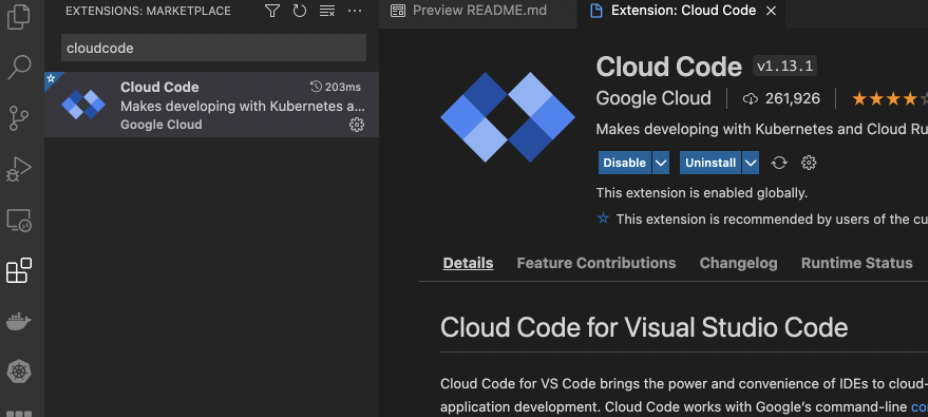Open the Search view in activity bar
Viewport: 928px width, 417px height.
pos(19,67)
